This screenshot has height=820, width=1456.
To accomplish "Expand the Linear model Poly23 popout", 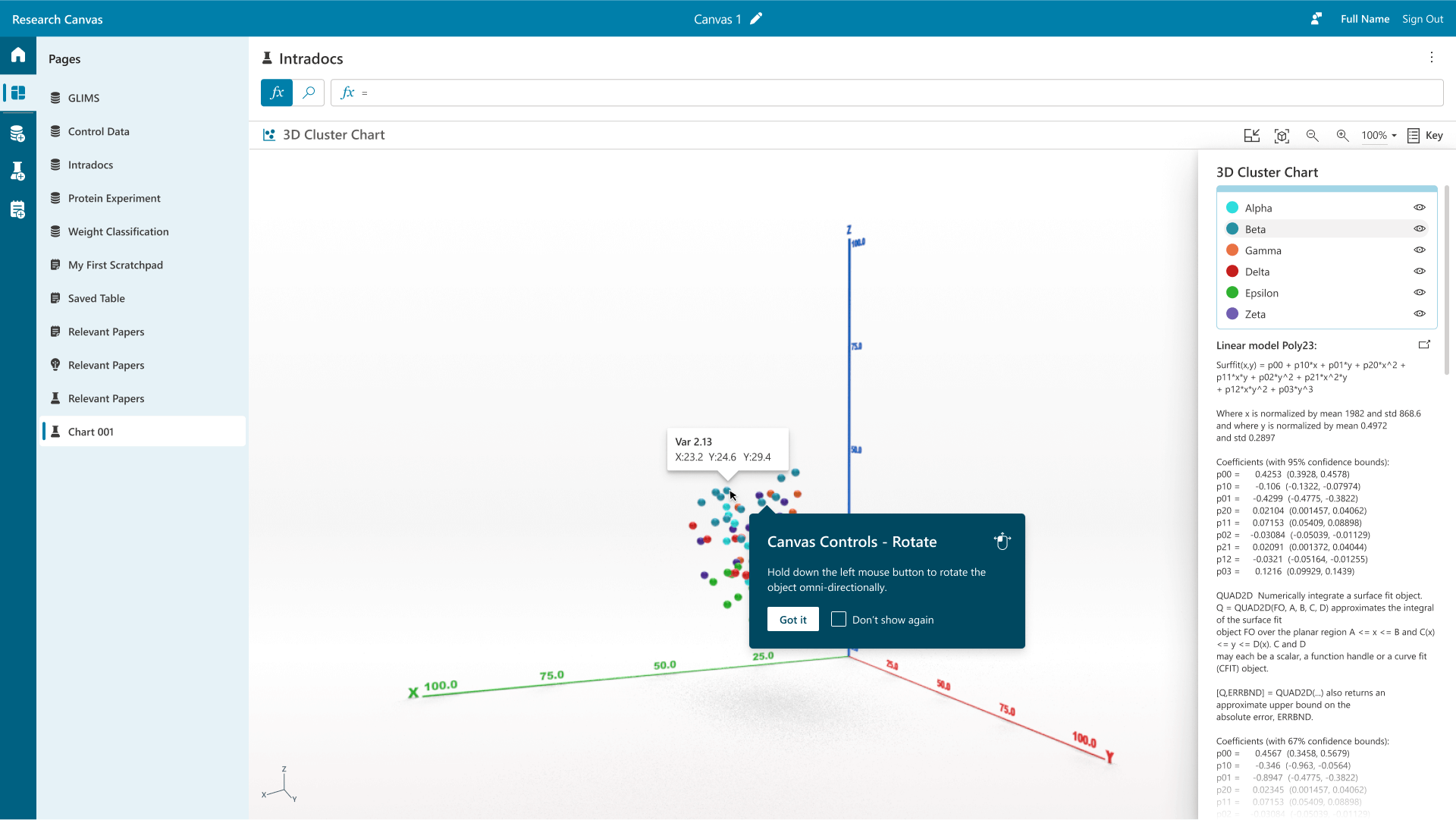I will 1424,345.
